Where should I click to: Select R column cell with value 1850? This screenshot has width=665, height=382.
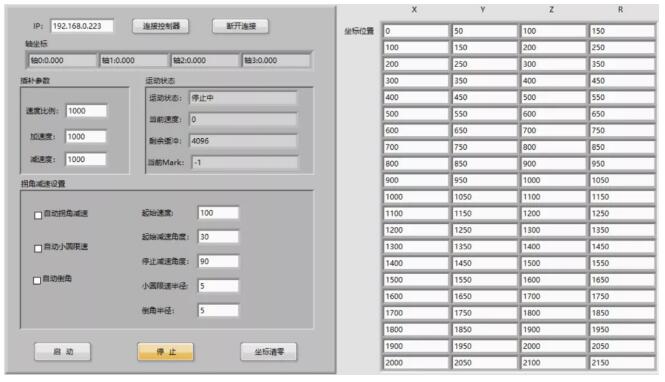coord(622,313)
